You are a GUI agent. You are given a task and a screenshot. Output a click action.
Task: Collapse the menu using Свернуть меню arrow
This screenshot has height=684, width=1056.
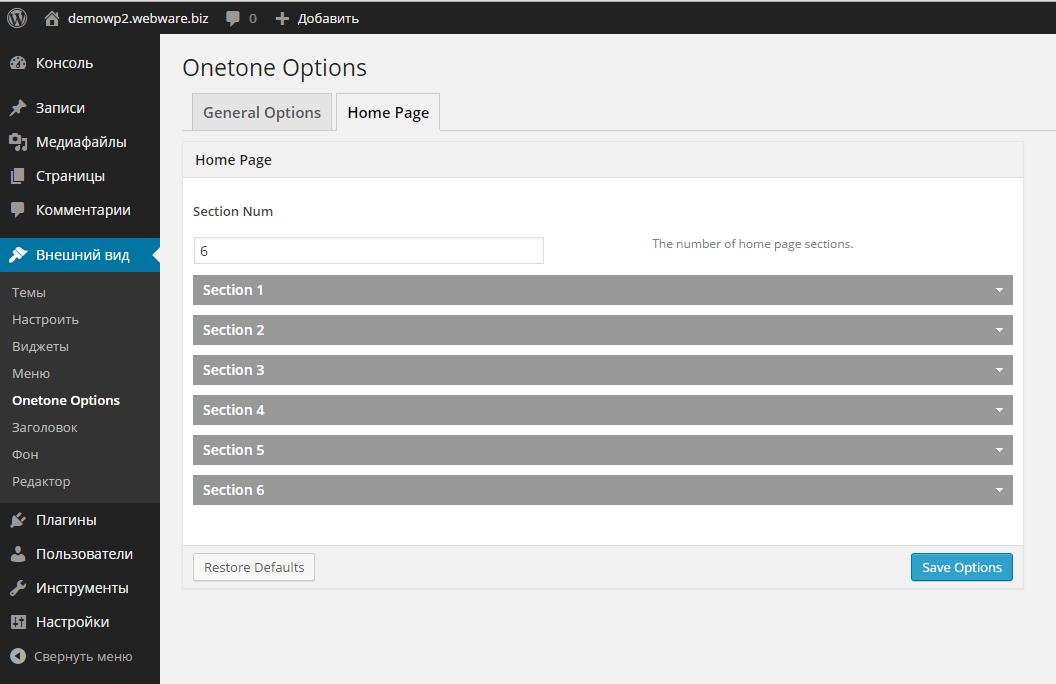pyautogui.click(x=18, y=657)
